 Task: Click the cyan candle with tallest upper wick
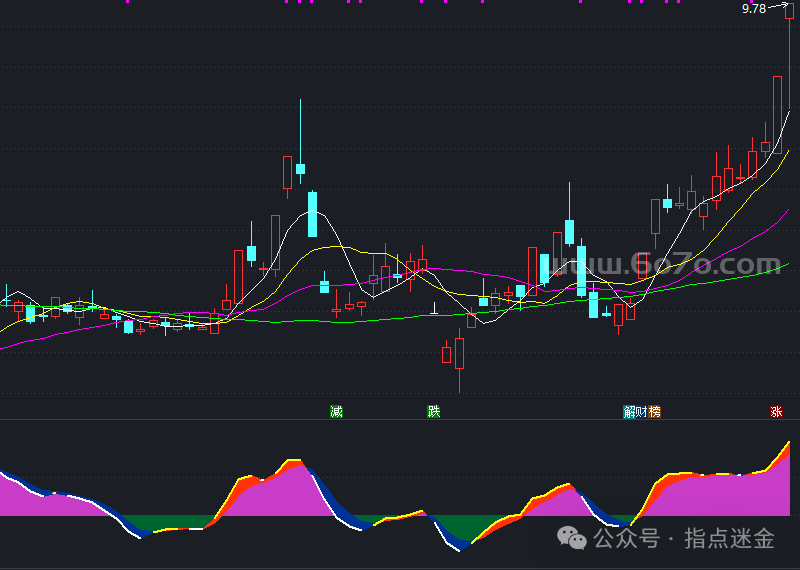pyautogui.click(x=300, y=168)
